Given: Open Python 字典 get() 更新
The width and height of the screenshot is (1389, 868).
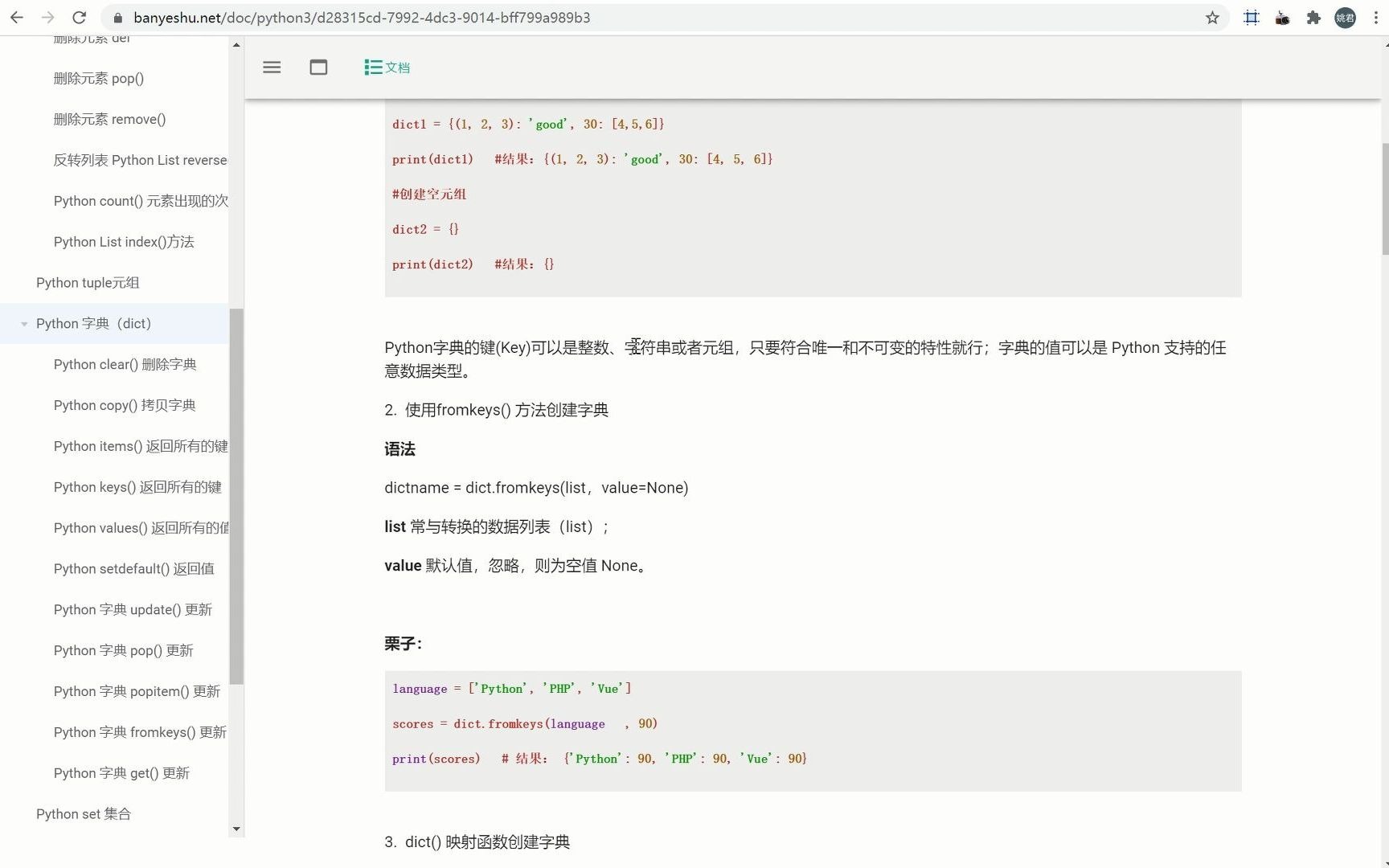Looking at the screenshot, I should (x=121, y=773).
